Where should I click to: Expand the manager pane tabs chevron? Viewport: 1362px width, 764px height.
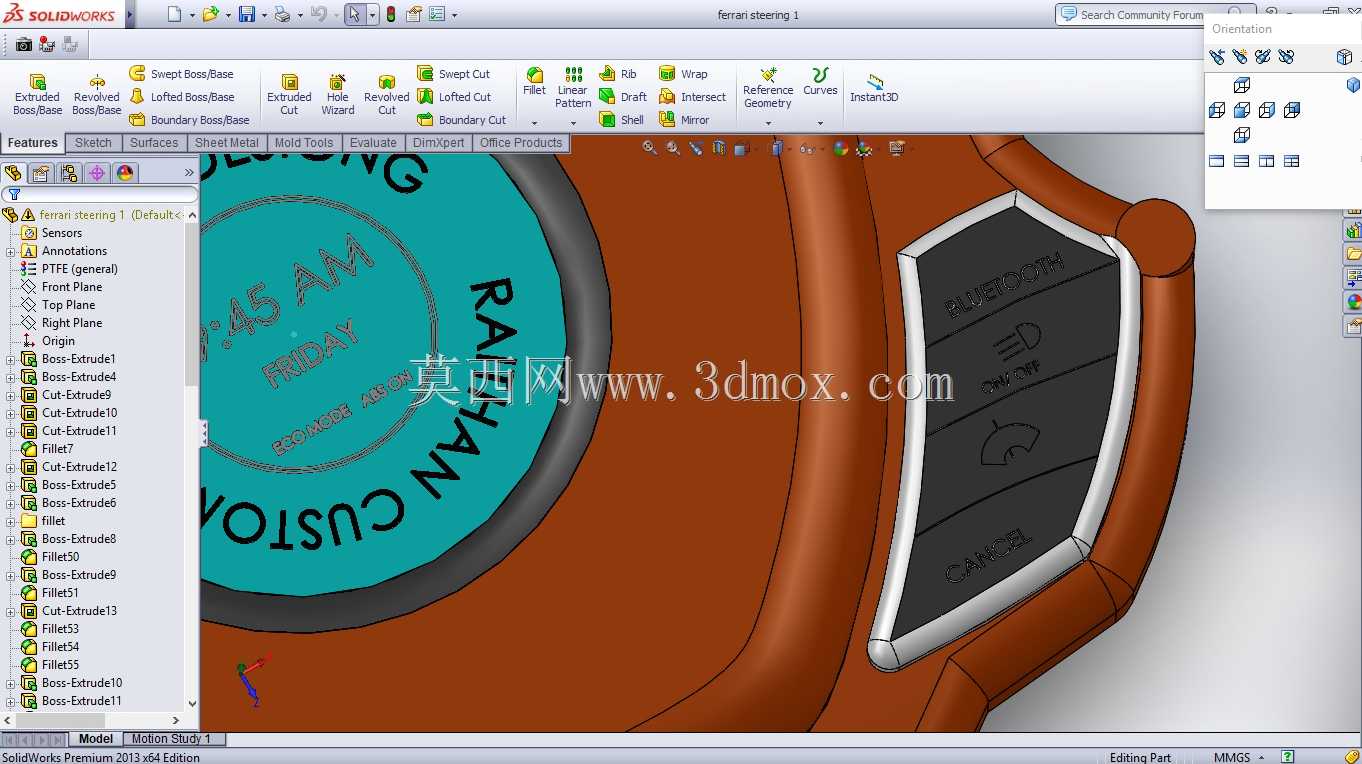pos(189,173)
